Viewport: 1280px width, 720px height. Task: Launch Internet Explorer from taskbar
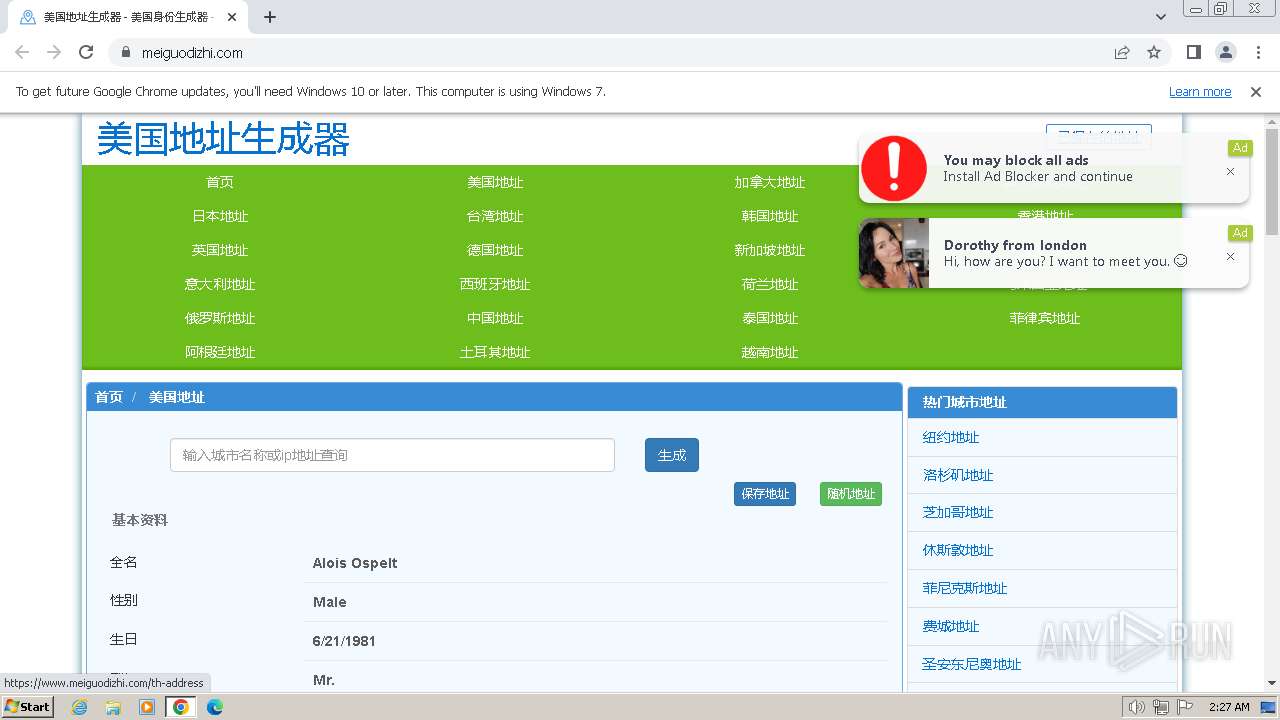80,707
